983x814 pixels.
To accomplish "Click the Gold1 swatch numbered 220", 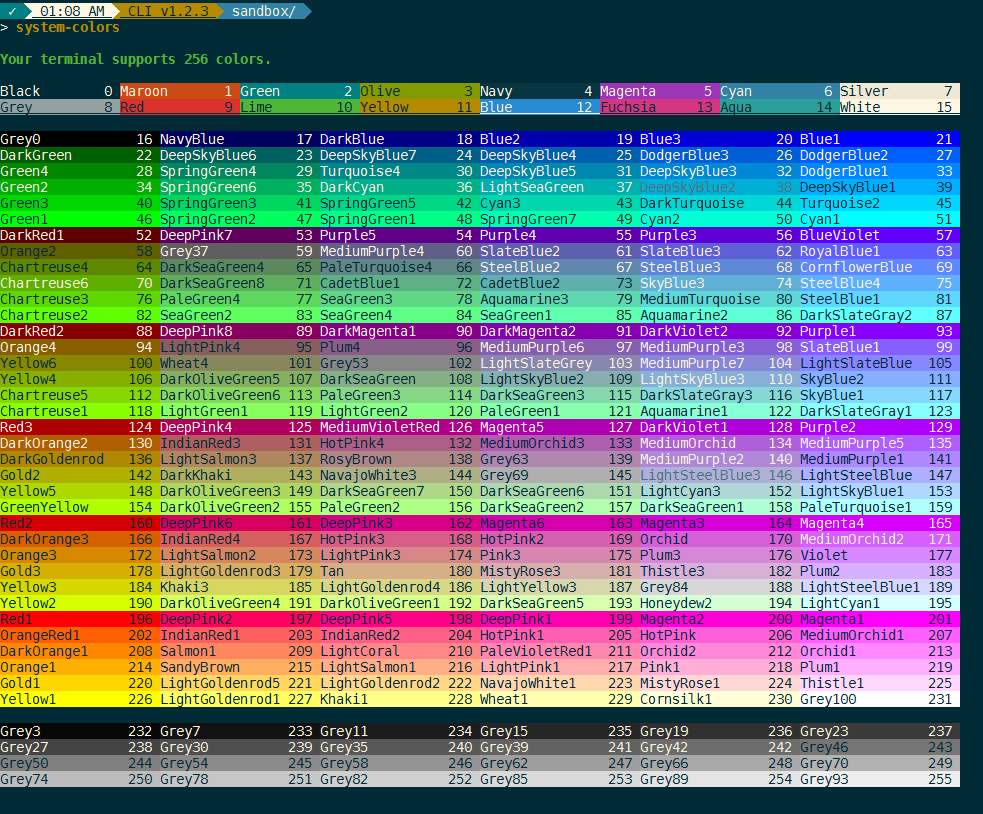I will 79,684.
